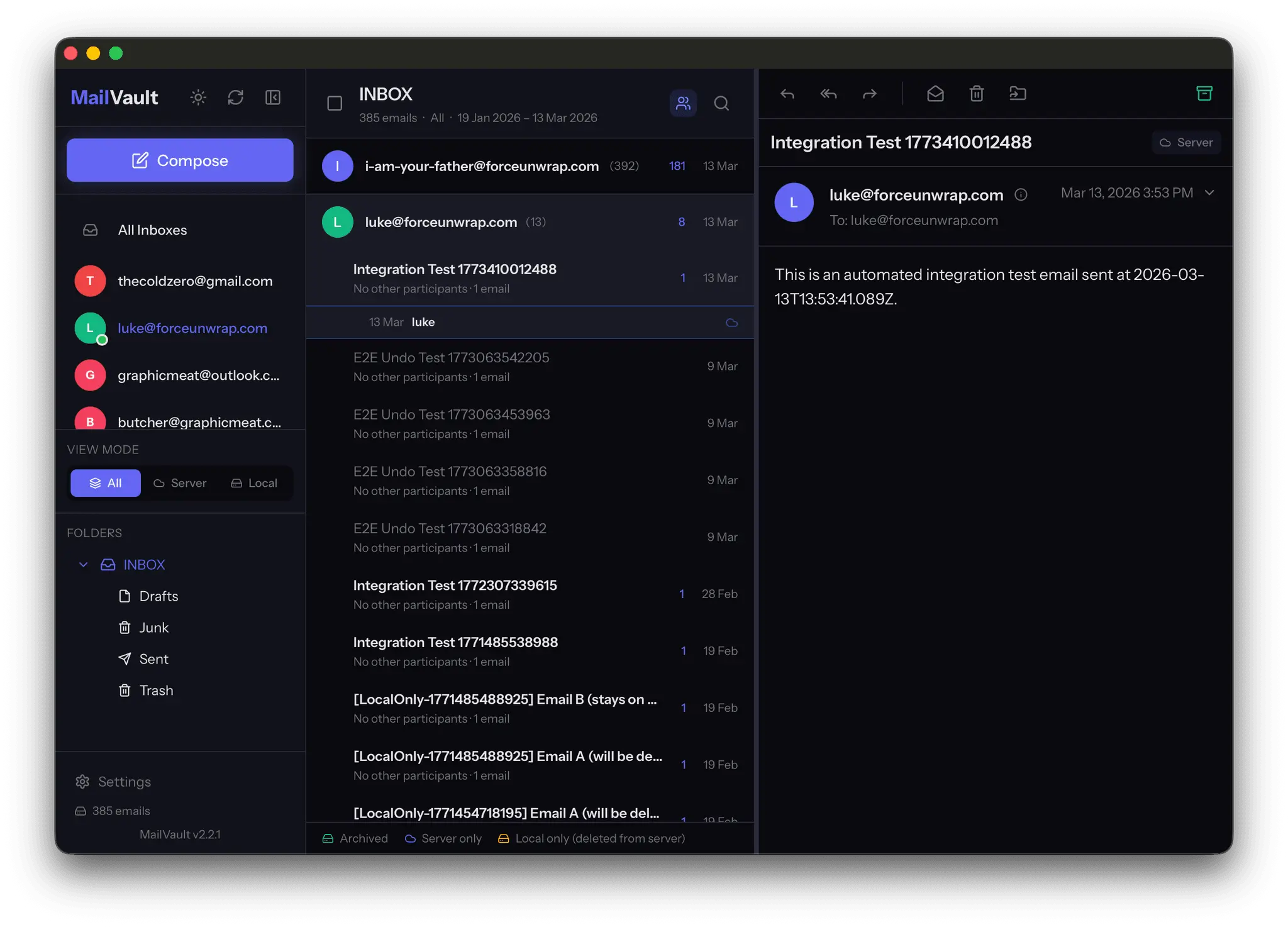Open E2E Undo Test 1773063358816
Image resolution: width=1288 pixels, height=927 pixels.
coord(530,480)
